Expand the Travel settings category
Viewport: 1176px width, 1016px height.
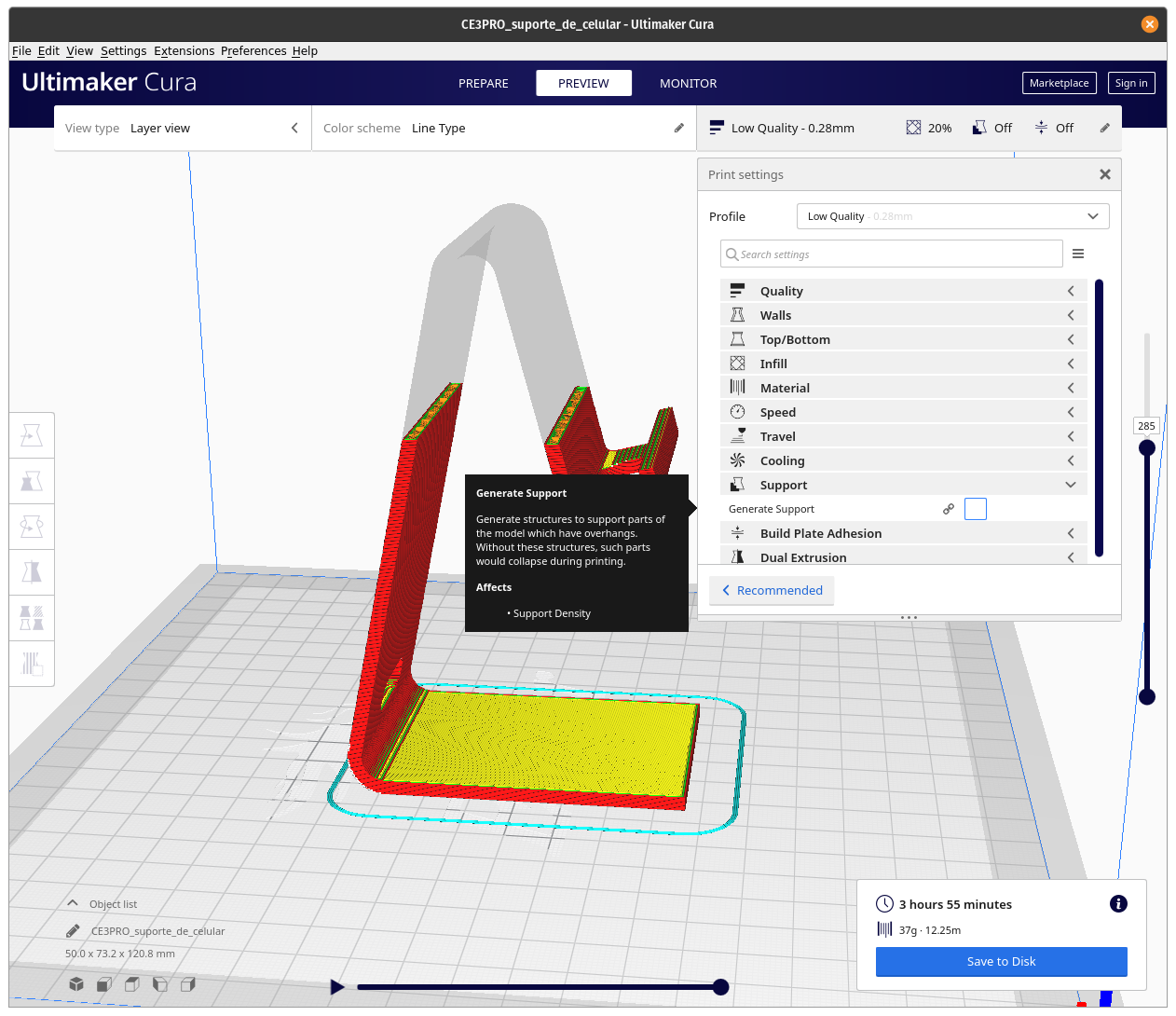tap(903, 436)
